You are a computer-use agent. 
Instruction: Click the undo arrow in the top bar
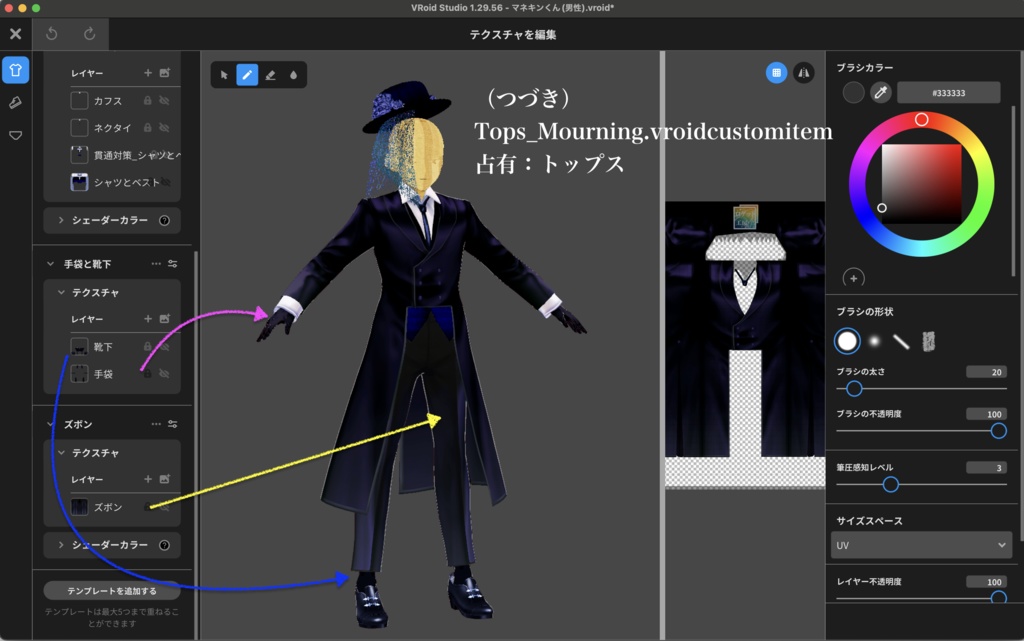(x=49, y=34)
